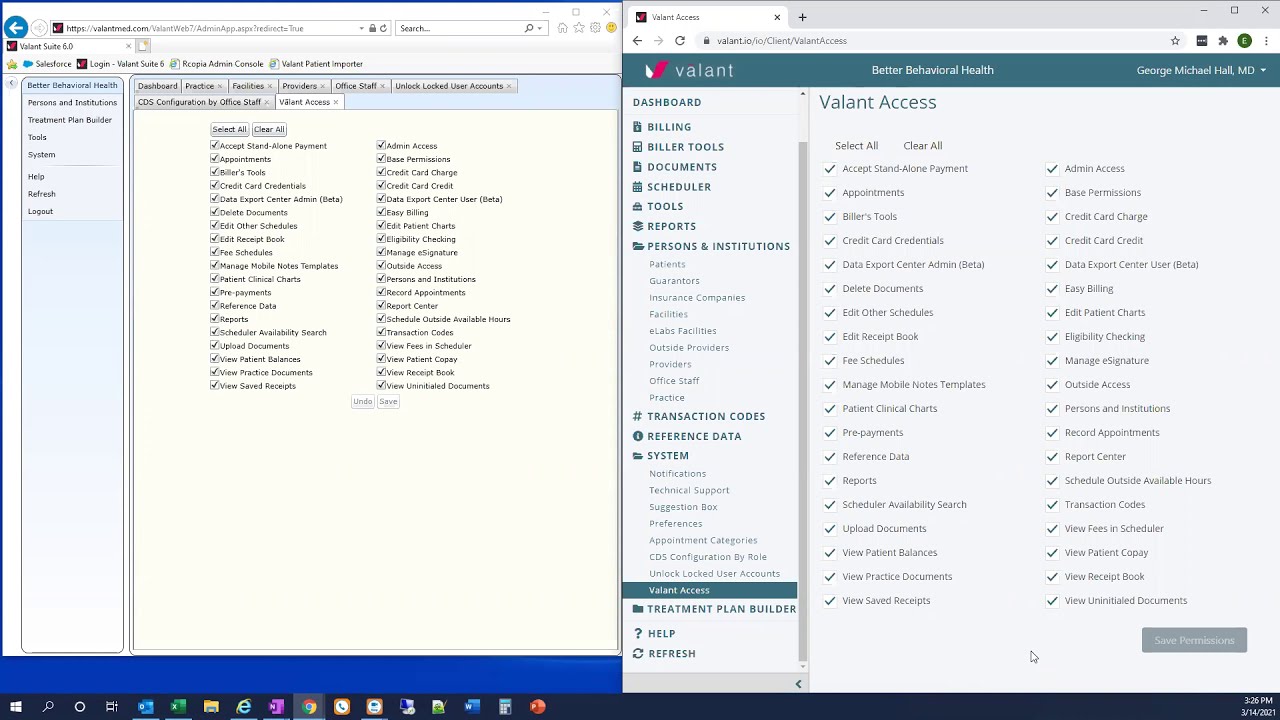Open CDS Configuration By Role item
1280x720 pixels.
[708, 557]
